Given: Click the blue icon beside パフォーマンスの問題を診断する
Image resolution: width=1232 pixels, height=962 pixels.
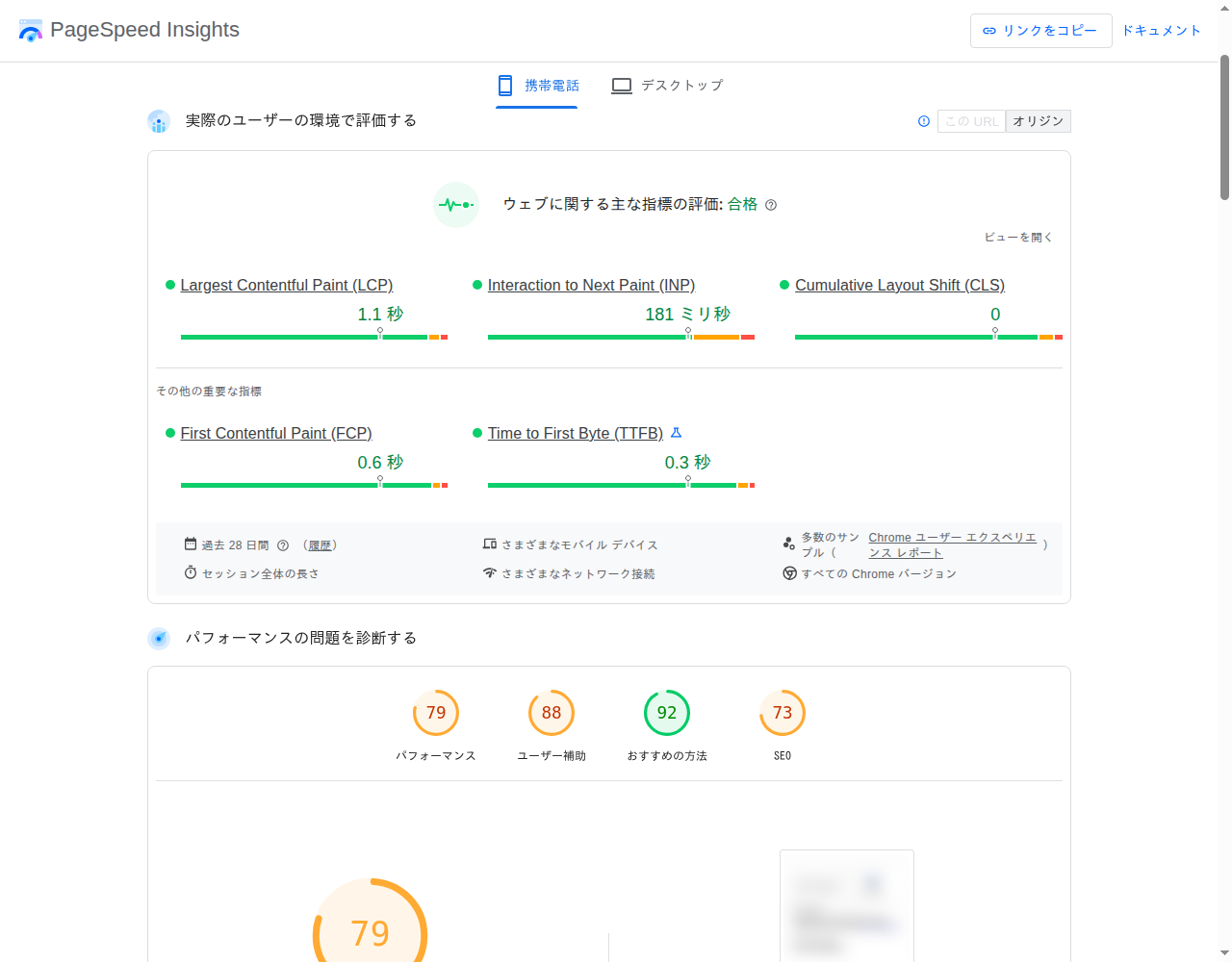Looking at the screenshot, I should 159,638.
